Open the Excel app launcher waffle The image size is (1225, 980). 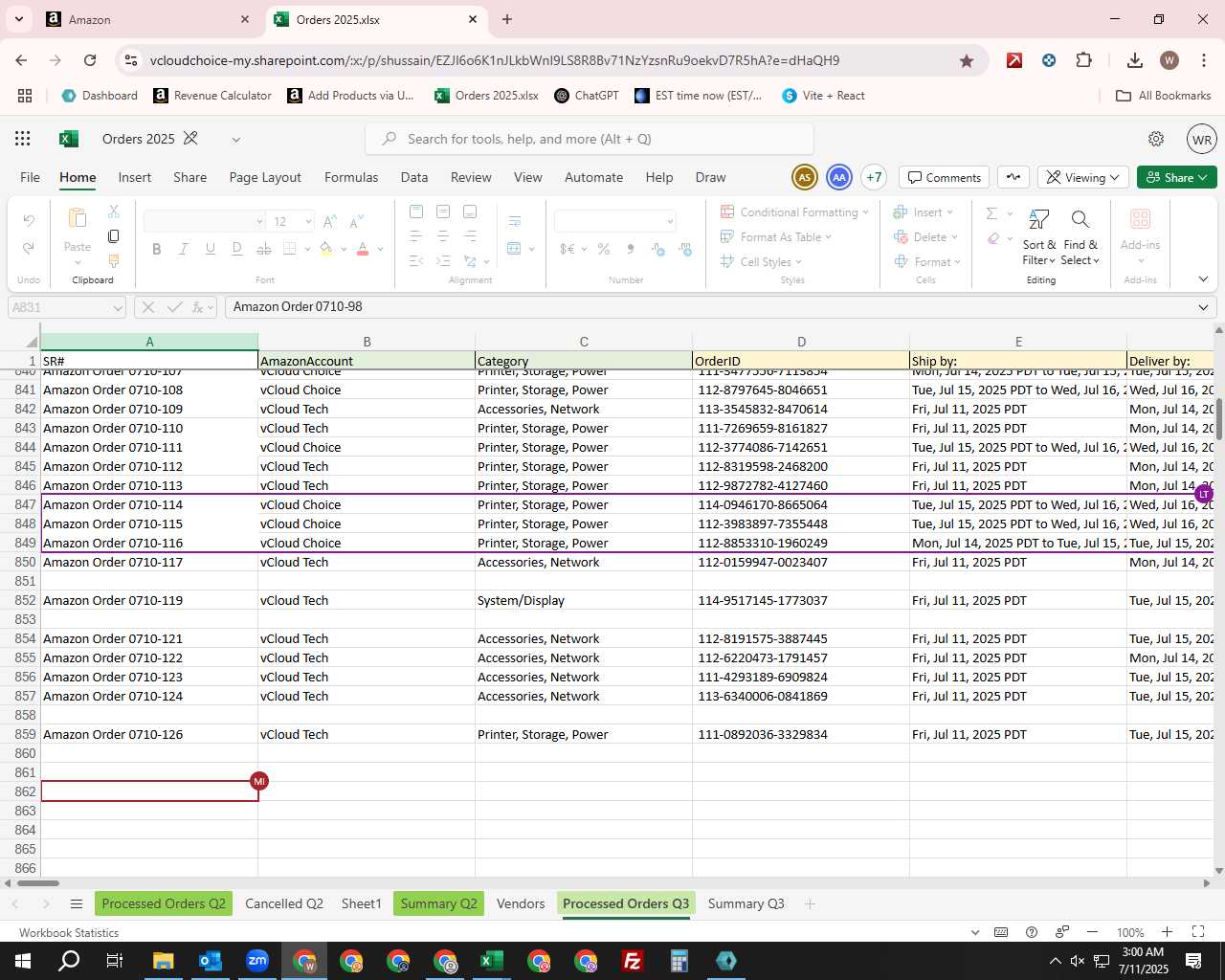(x=23, y=139)
